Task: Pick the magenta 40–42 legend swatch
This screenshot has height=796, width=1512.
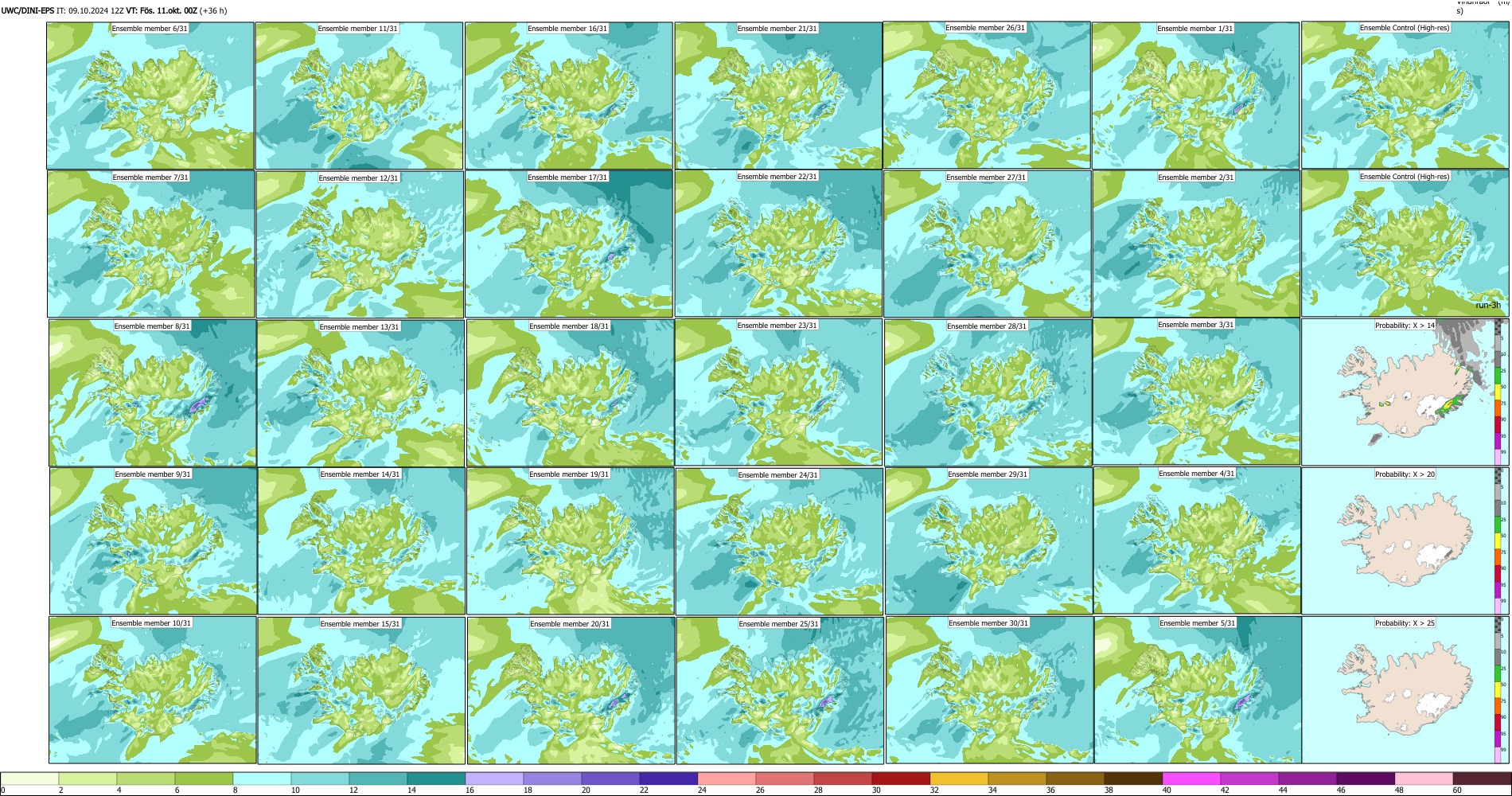Action: (x=1191, y=778)
